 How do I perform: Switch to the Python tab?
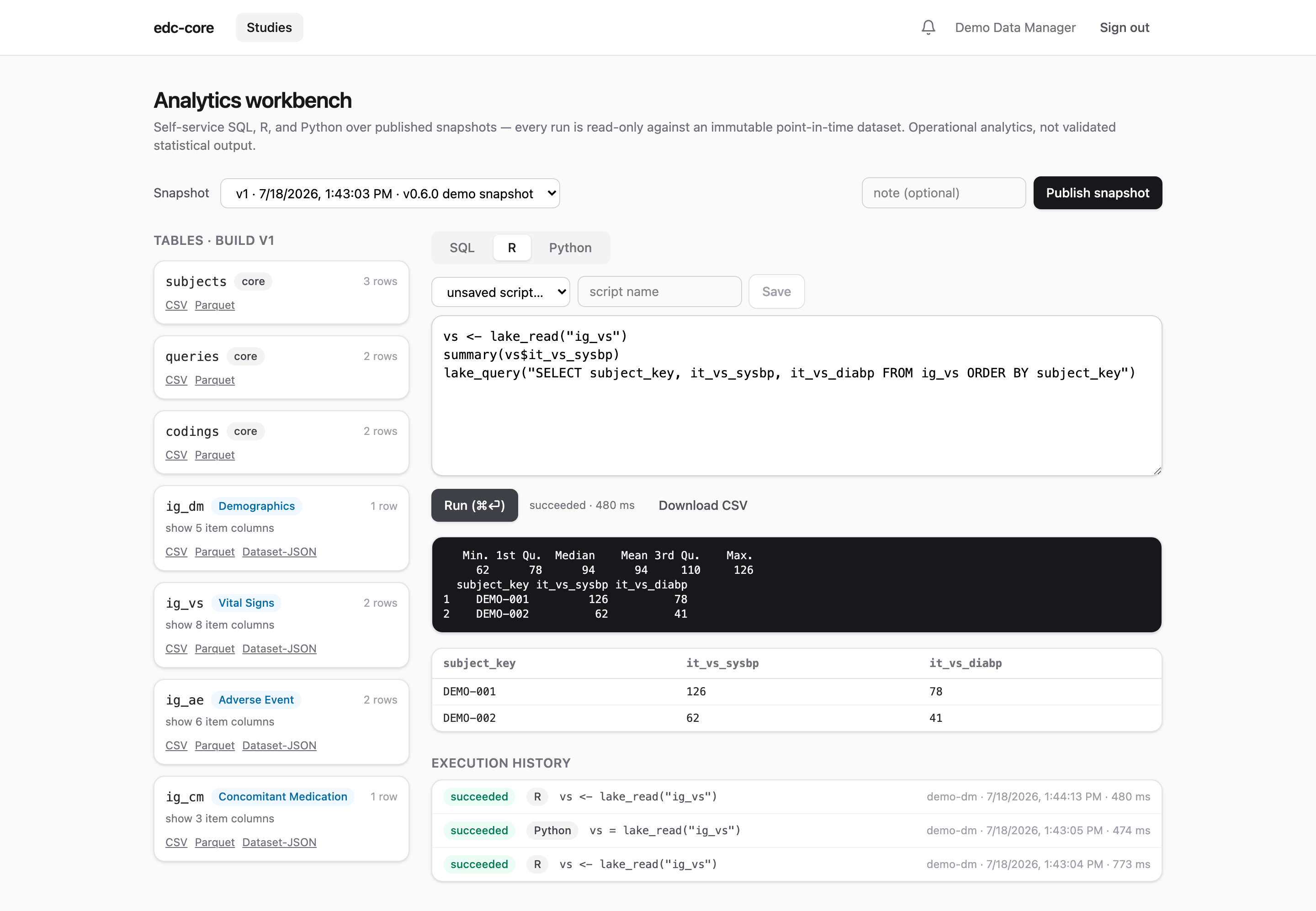(570, 248)
